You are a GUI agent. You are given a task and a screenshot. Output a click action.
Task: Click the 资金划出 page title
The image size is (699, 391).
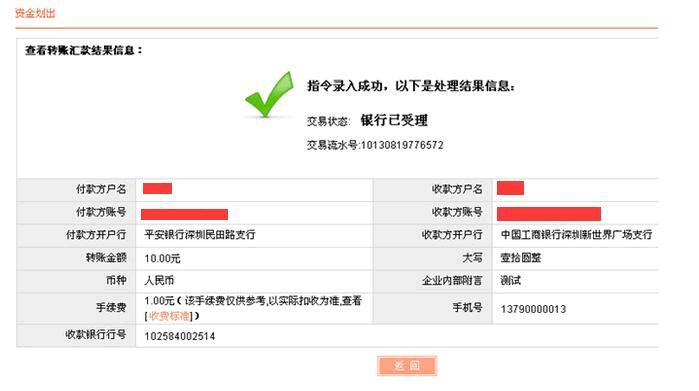(x=35, y=13)
